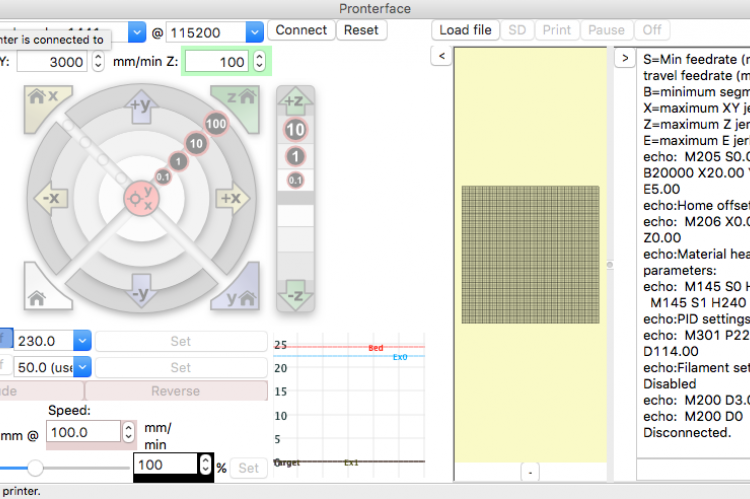Click the baud rate 115200 text field
The height and width of the screenshot is (499, 750).
tap(206, 32)
